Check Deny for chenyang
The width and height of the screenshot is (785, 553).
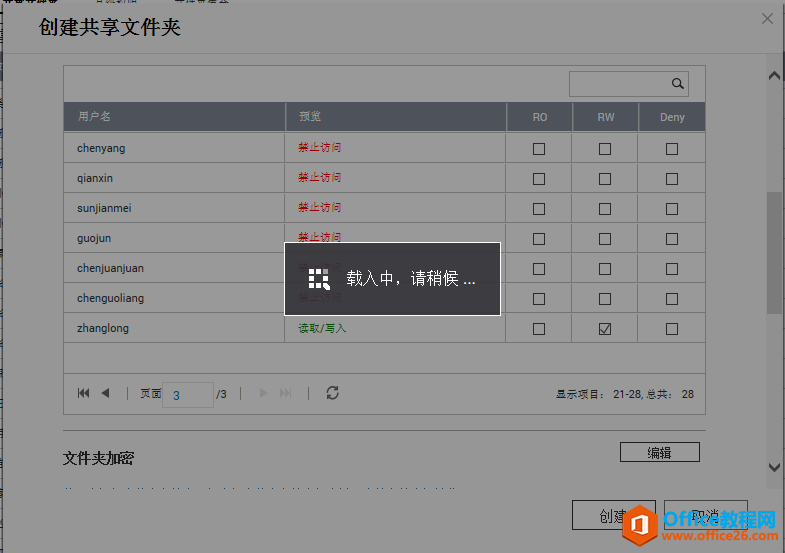(x=672, y=149)
